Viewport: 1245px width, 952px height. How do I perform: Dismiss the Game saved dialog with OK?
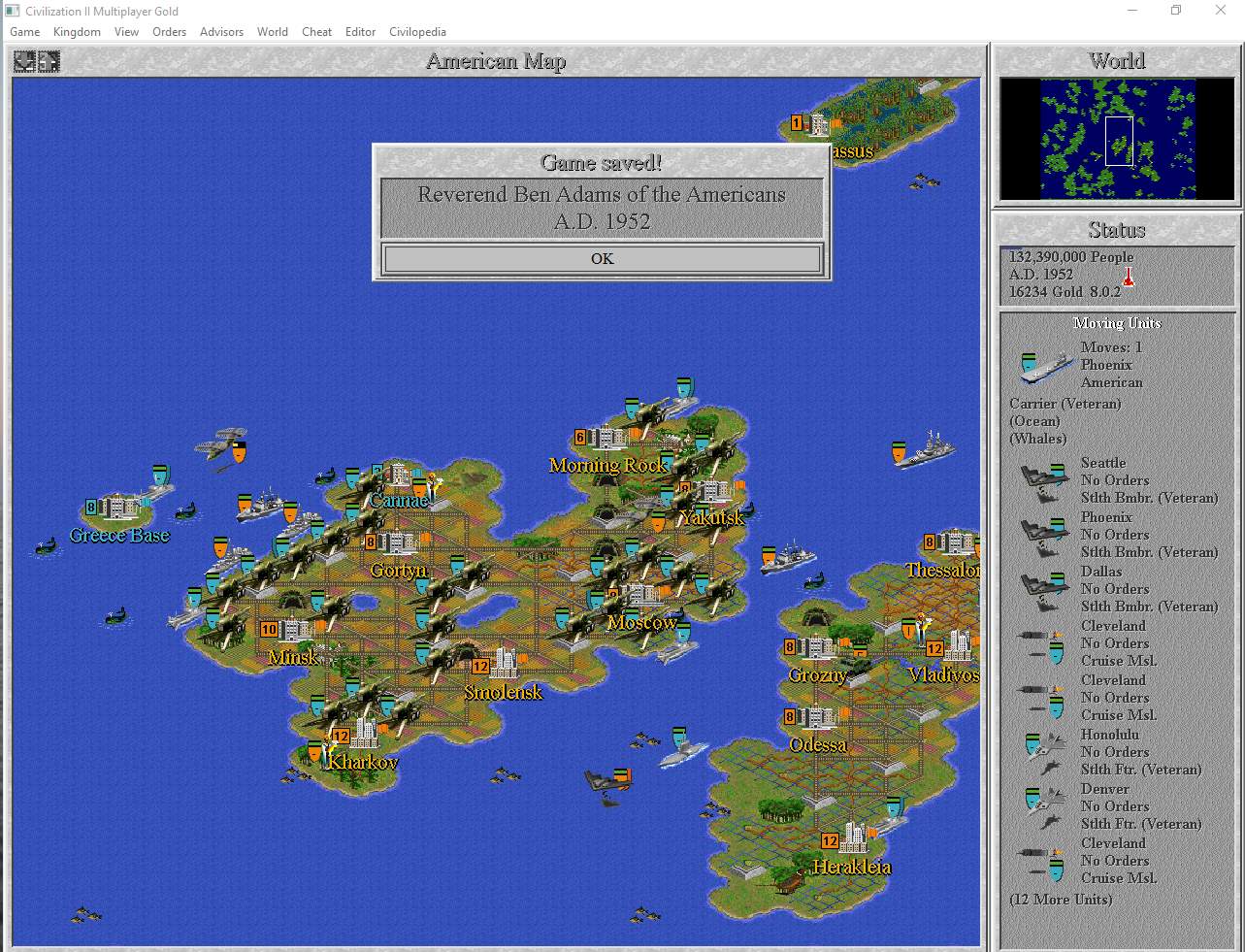602,258
